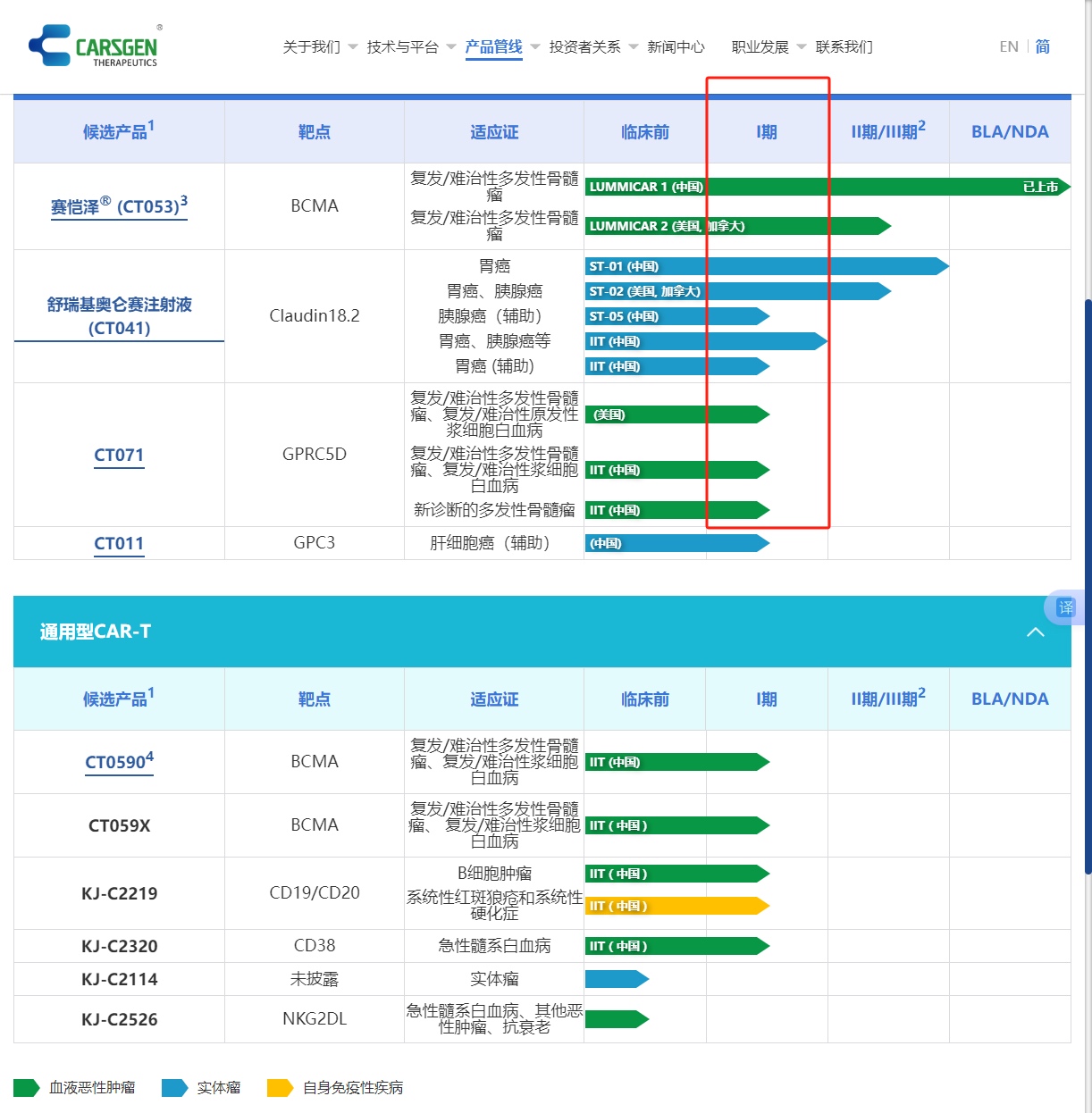Open the 投资者关系 menu

point(584,46)
